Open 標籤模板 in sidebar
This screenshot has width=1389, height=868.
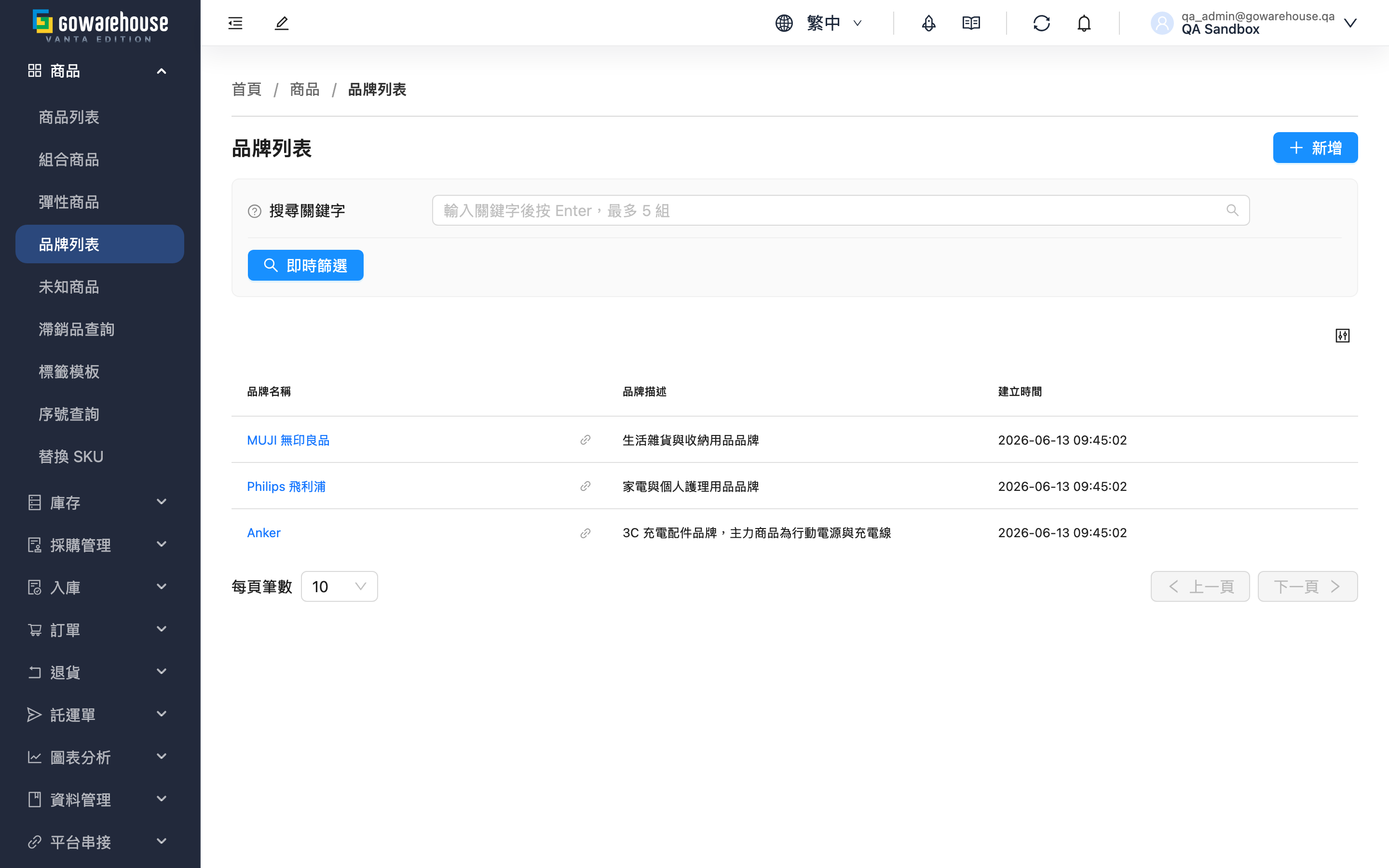pyautogui.click(x=100, y=372)
